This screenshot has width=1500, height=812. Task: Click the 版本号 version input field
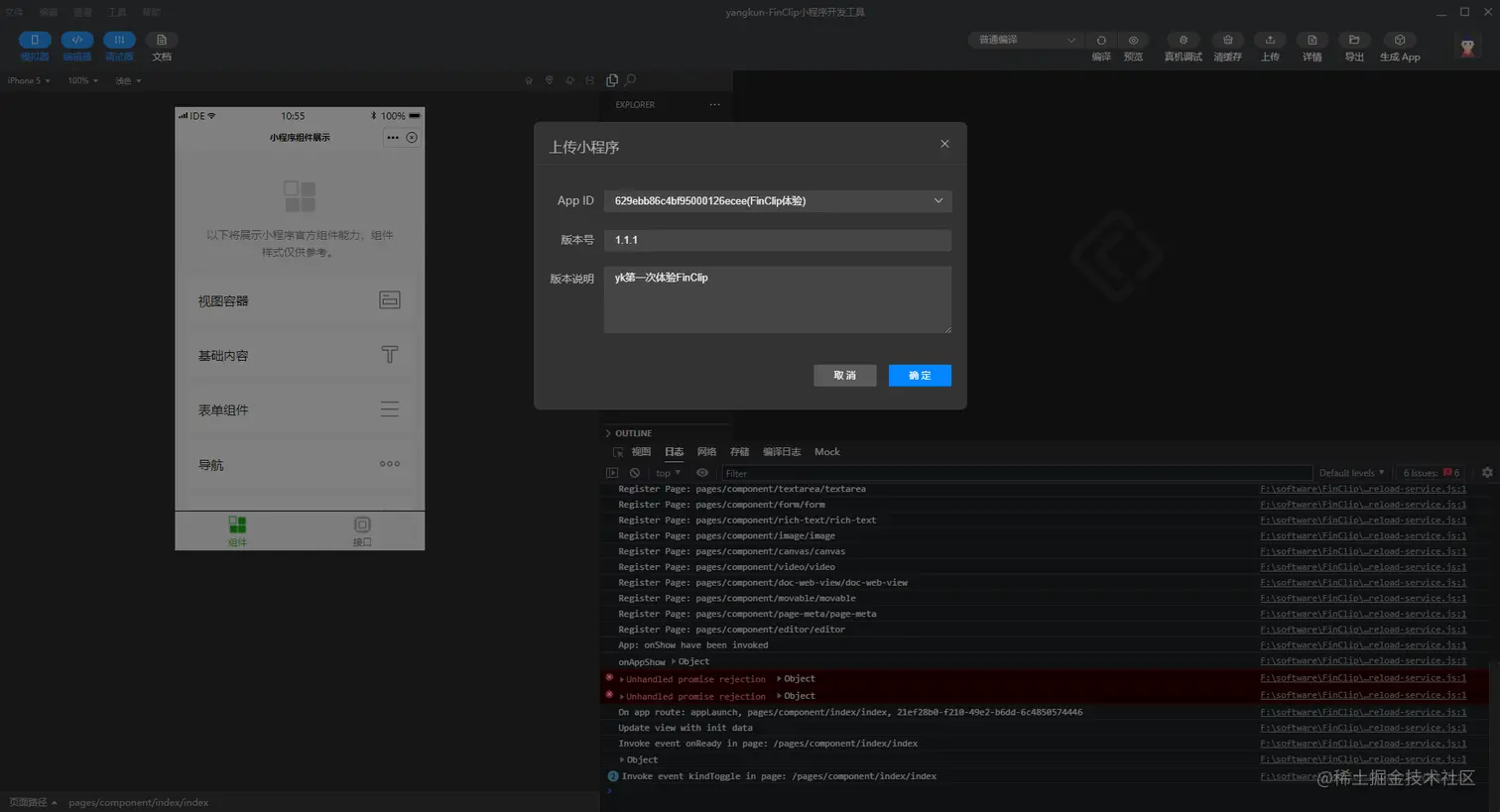pyautogui.click(x=778, y=240)
